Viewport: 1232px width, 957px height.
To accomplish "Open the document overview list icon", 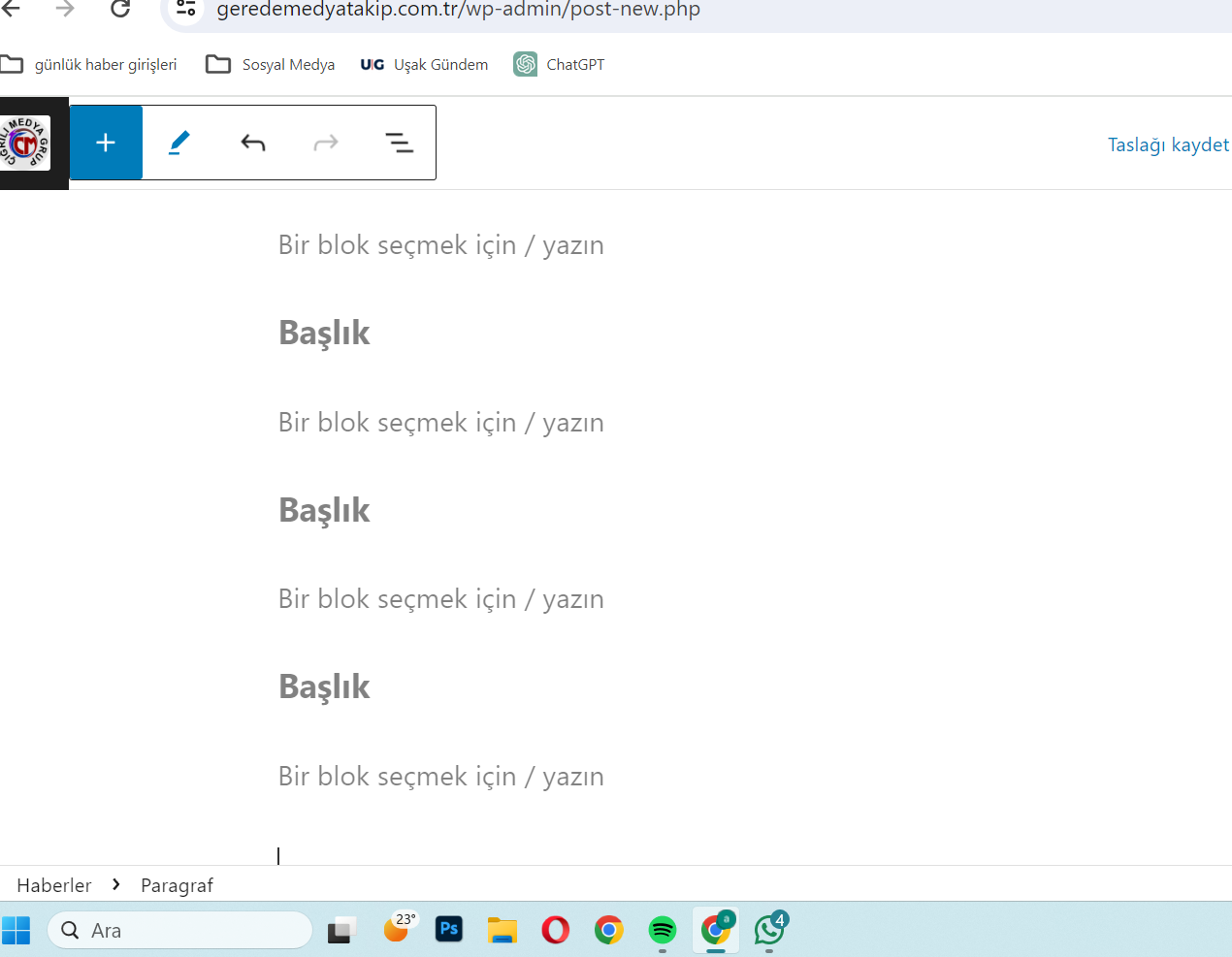I will point(399,143).
